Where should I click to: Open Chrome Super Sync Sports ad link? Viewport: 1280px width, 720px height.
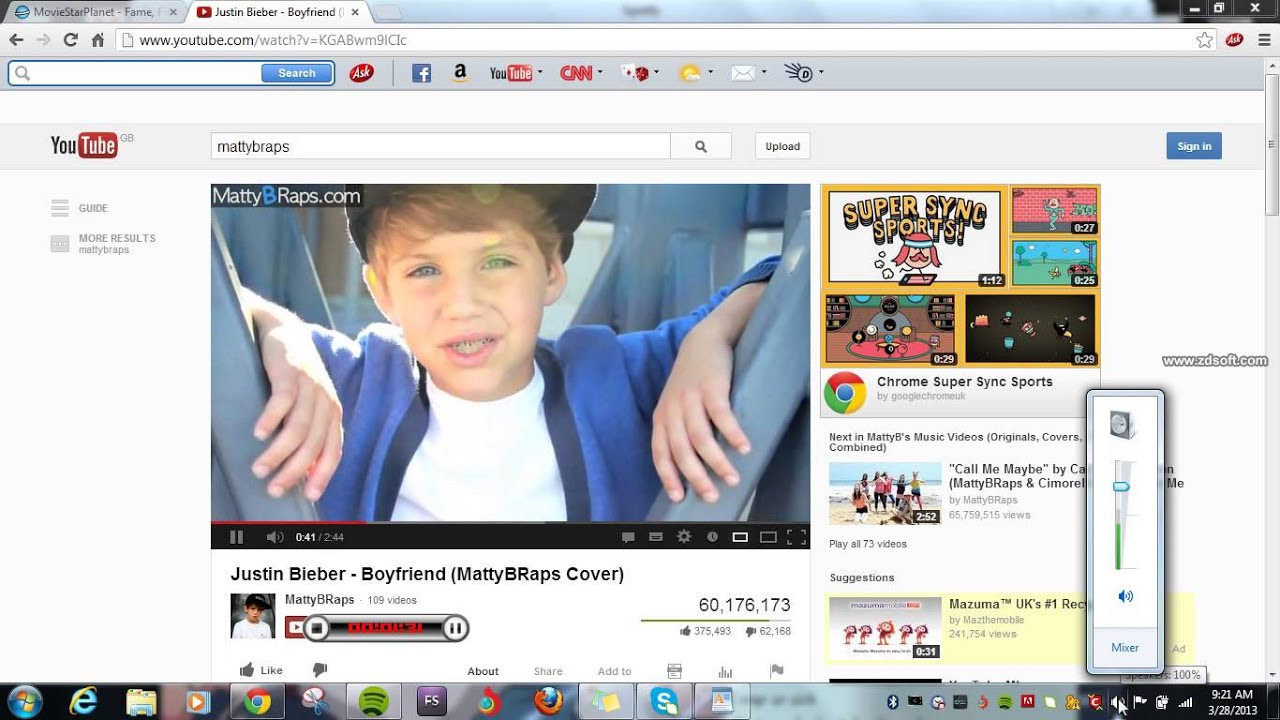pyautogui.click(x=964, y=381)
